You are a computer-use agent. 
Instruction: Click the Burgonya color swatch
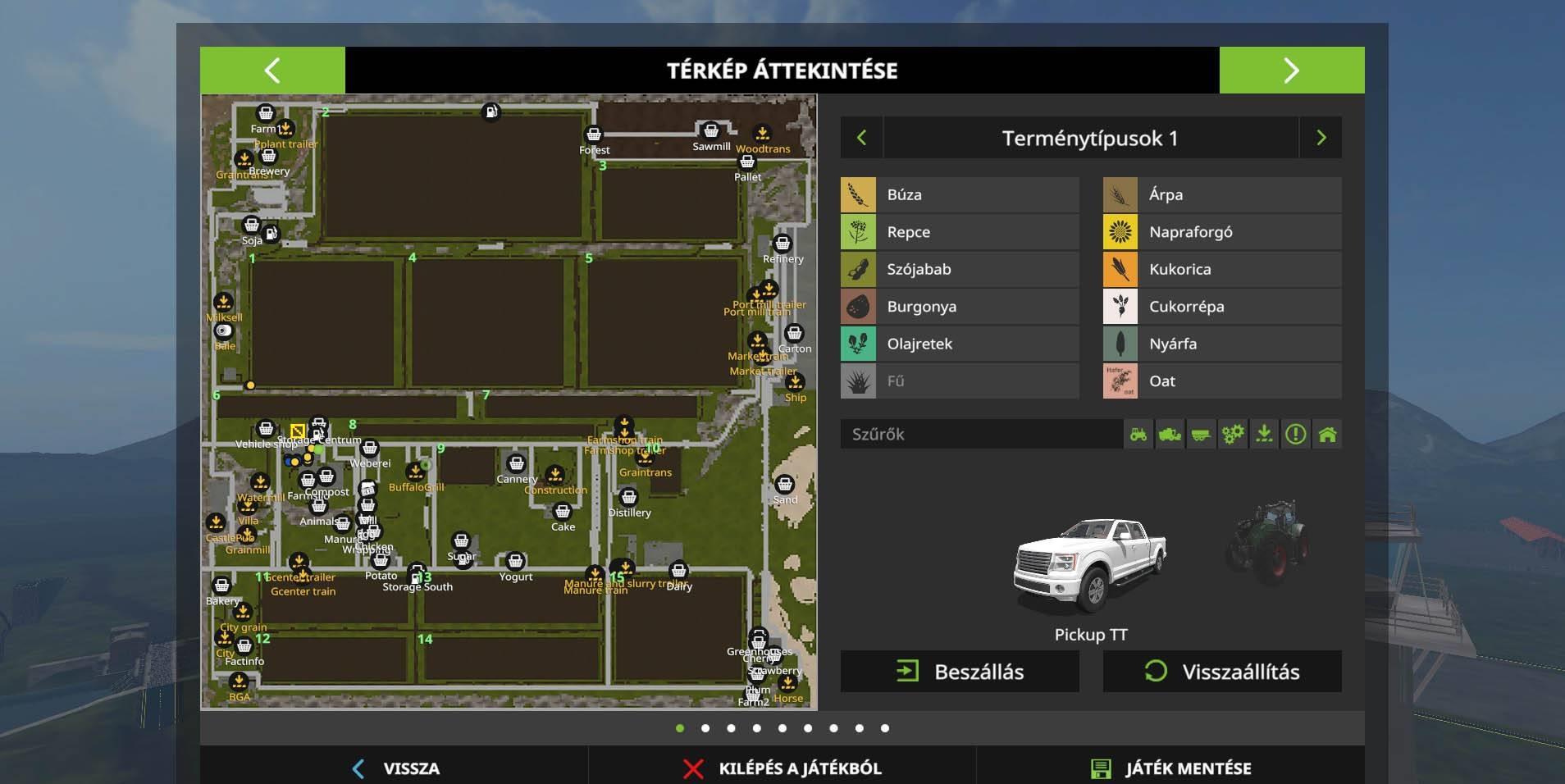tap(858, 307)
